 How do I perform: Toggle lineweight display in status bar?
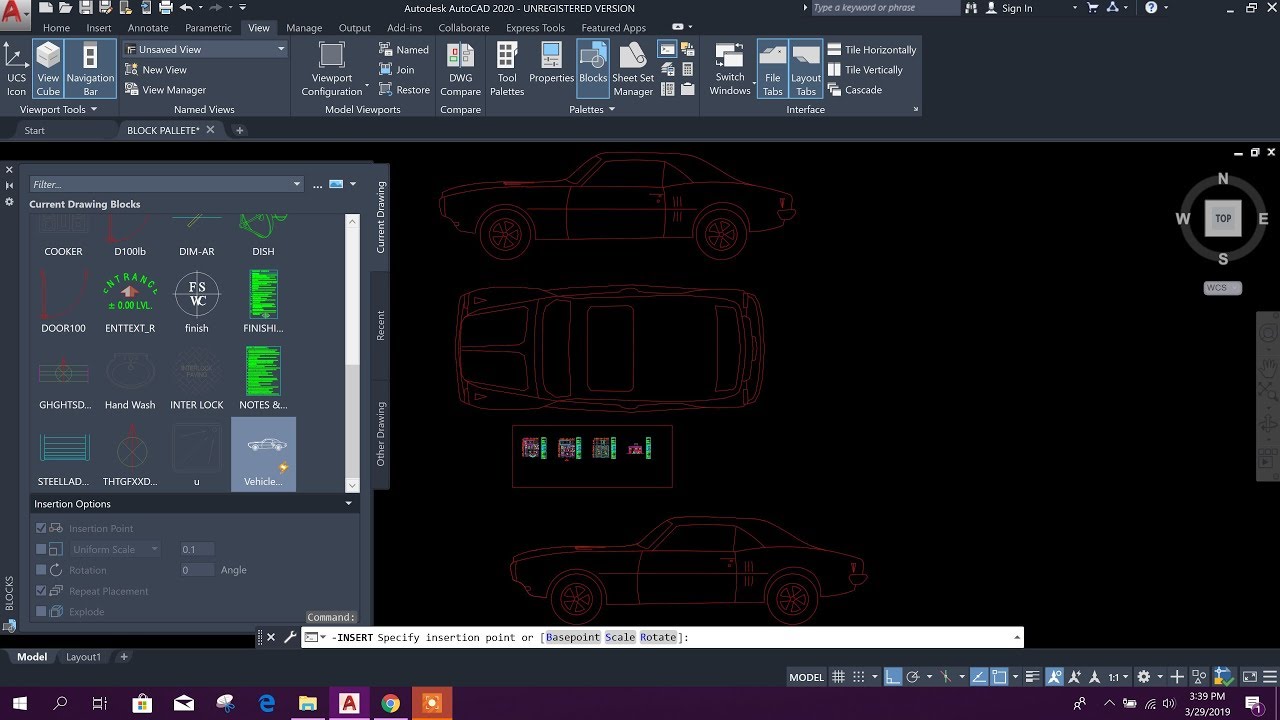click(x=1033, y=677)
